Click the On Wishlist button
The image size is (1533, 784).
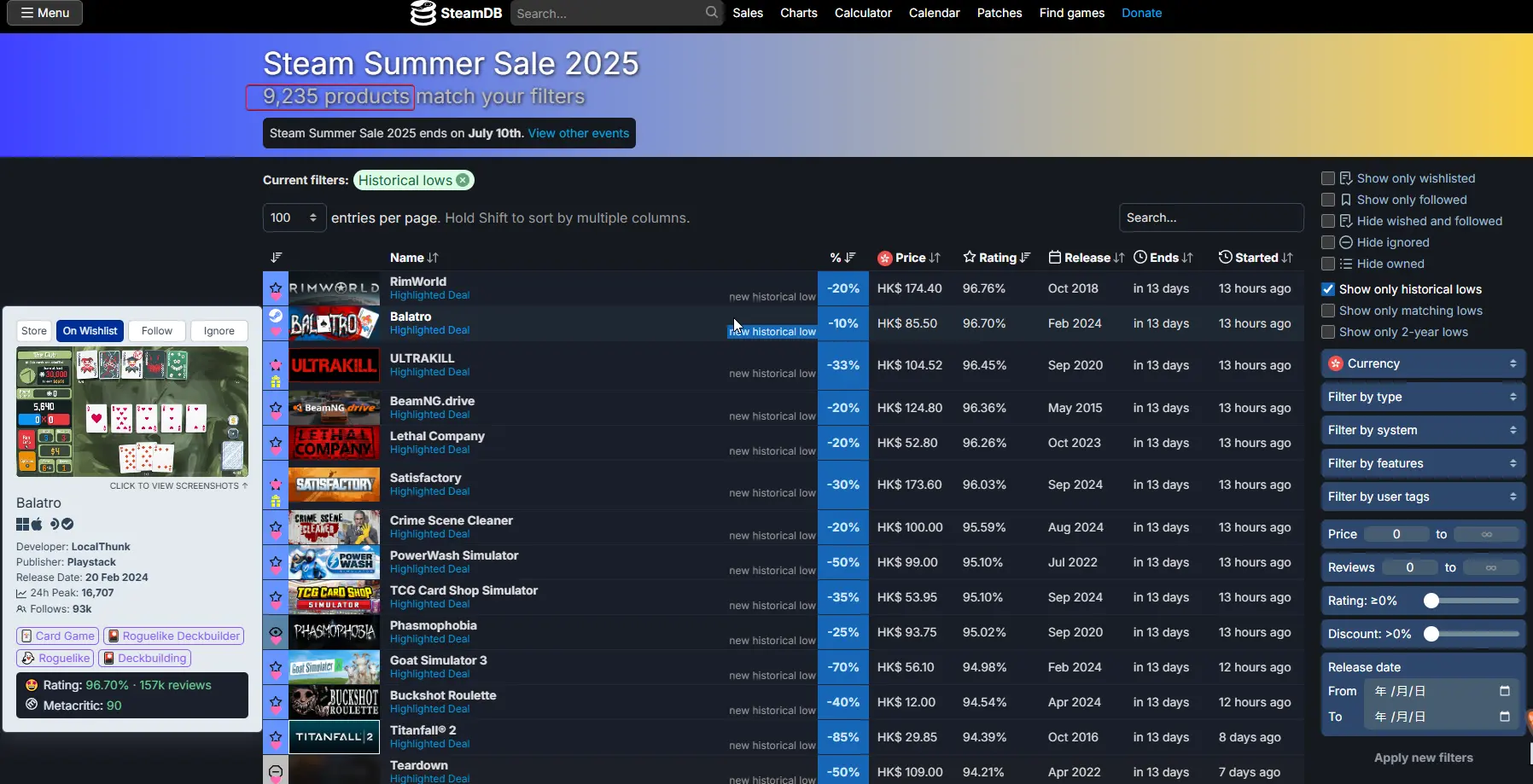coord(90,331)
